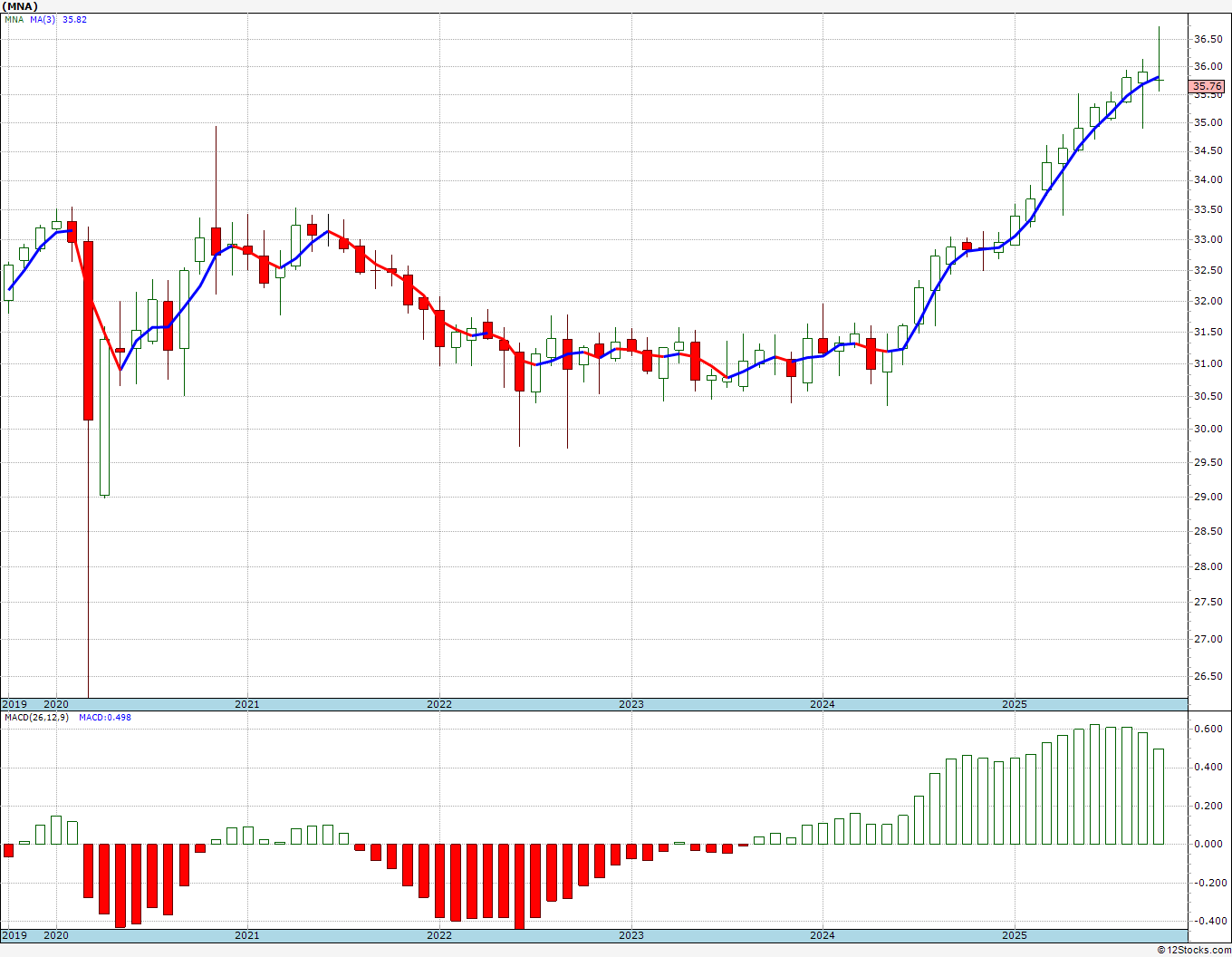Click the 0.600 MACD axis label
1232x957 pixels.
pos(1208,729)
